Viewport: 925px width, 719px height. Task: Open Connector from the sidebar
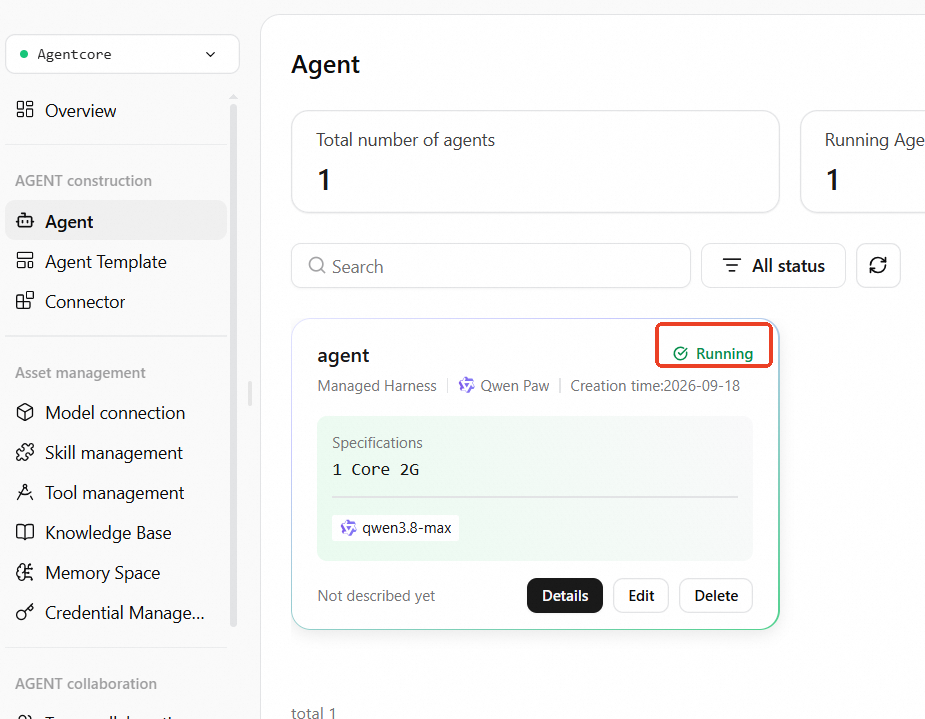(x=116, y=301)
